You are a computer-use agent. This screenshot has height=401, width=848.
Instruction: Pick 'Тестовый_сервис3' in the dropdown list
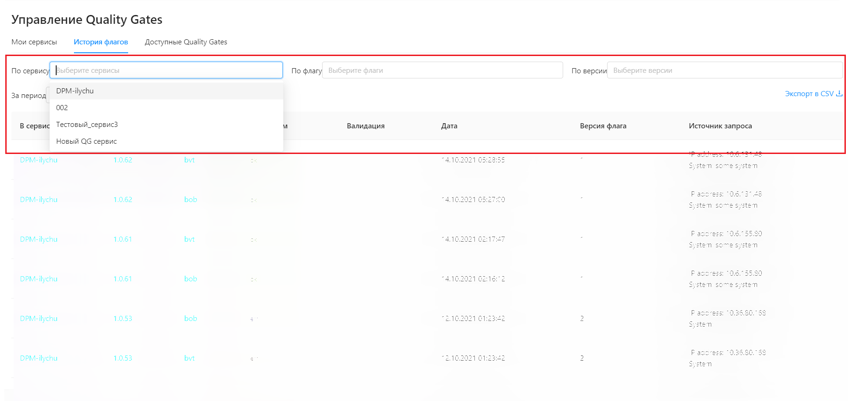coord(87,125)
